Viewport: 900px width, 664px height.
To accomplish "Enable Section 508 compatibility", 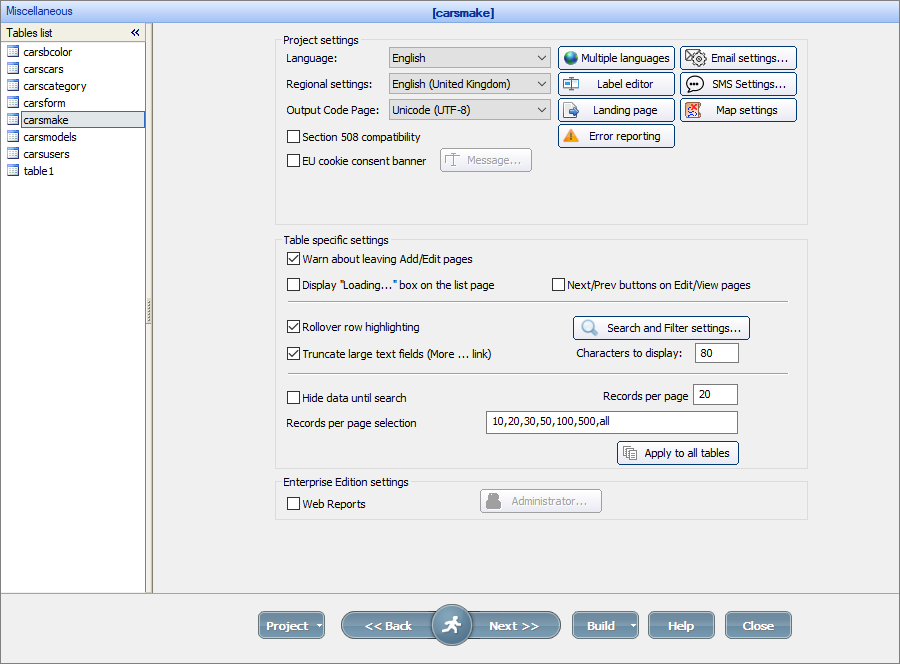I will click(294, 139).
